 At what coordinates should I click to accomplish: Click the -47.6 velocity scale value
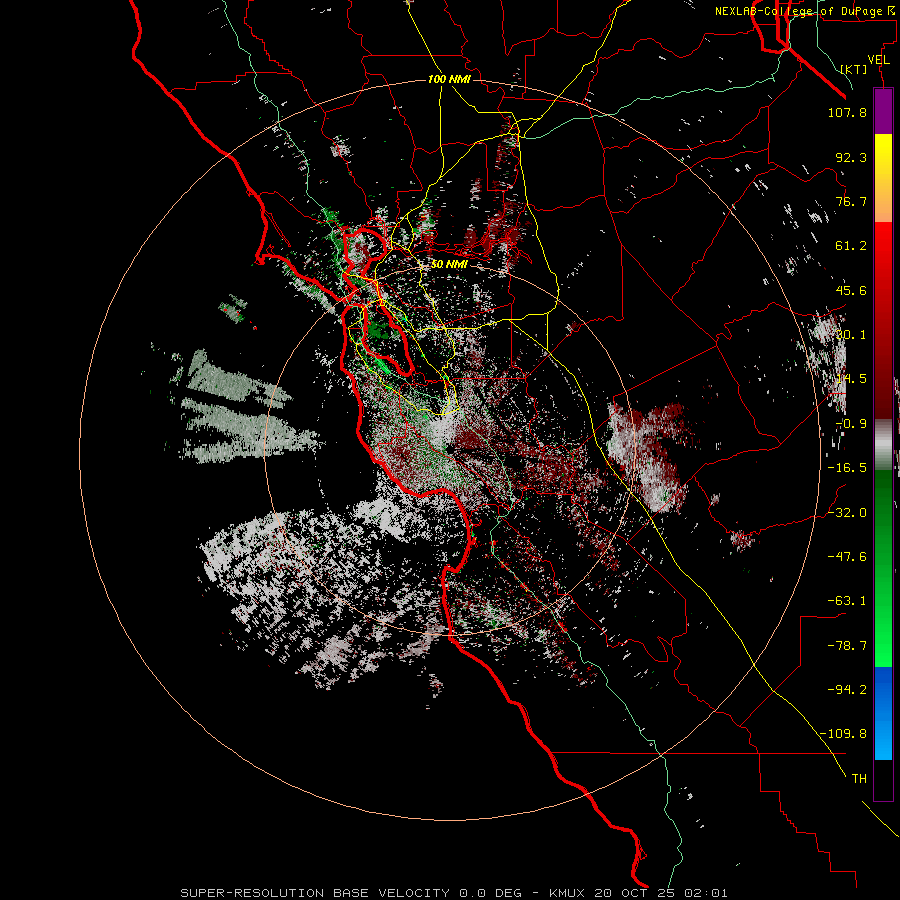(x=847, y=557)
